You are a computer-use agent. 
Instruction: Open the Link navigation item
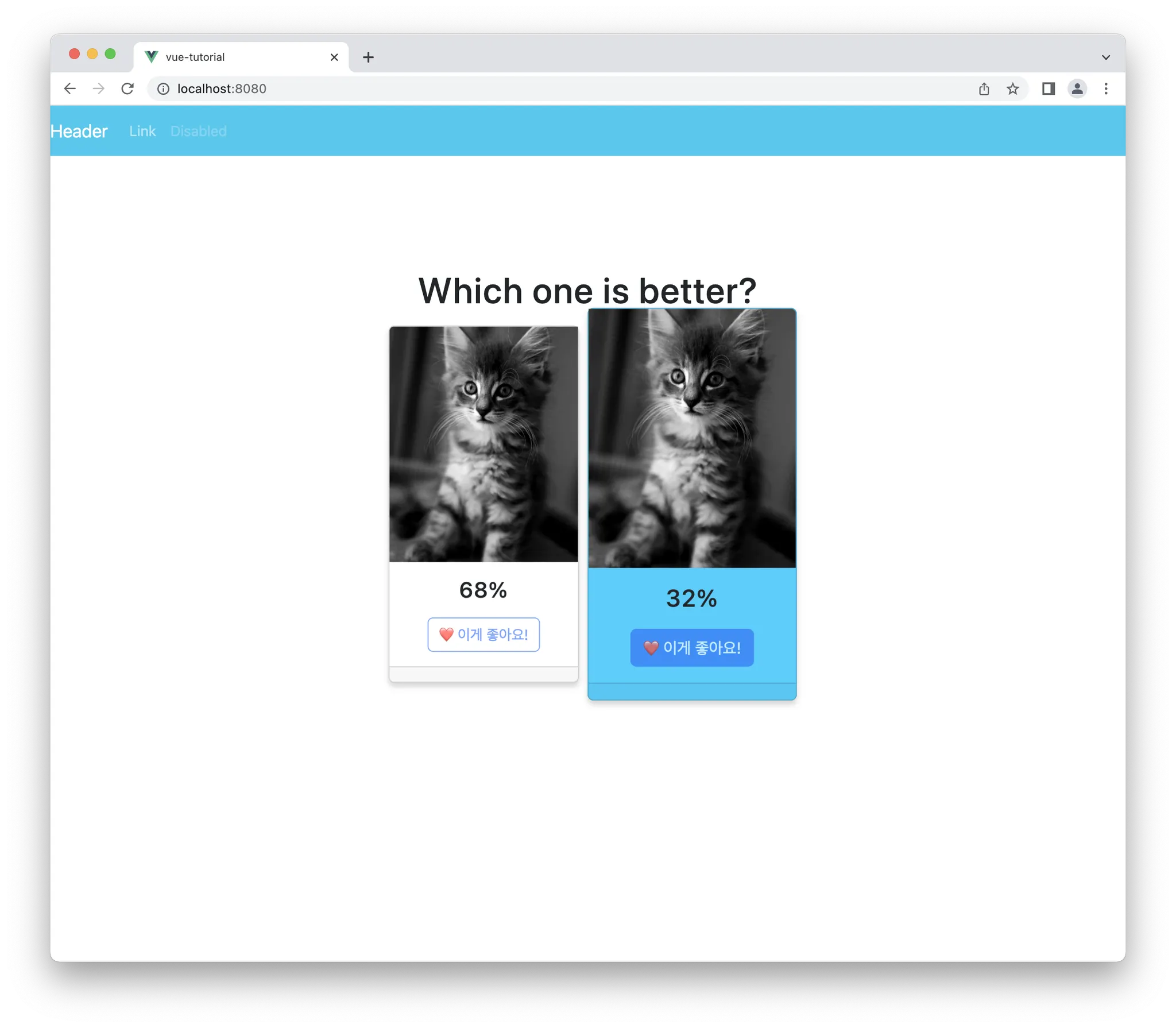[x=142, y=132]
